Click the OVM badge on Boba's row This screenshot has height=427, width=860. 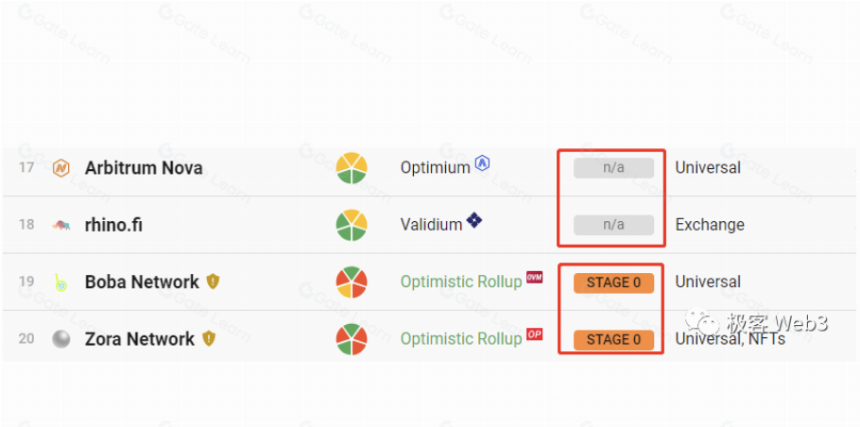[x=534, y=277]
